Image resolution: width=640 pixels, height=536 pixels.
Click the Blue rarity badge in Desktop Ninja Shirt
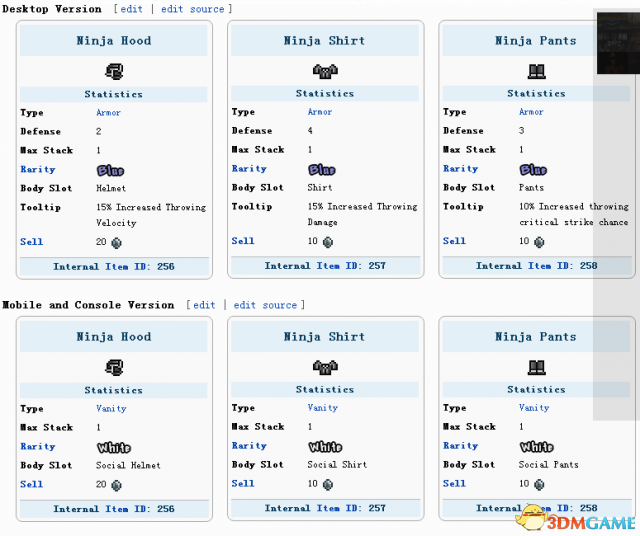321,170
